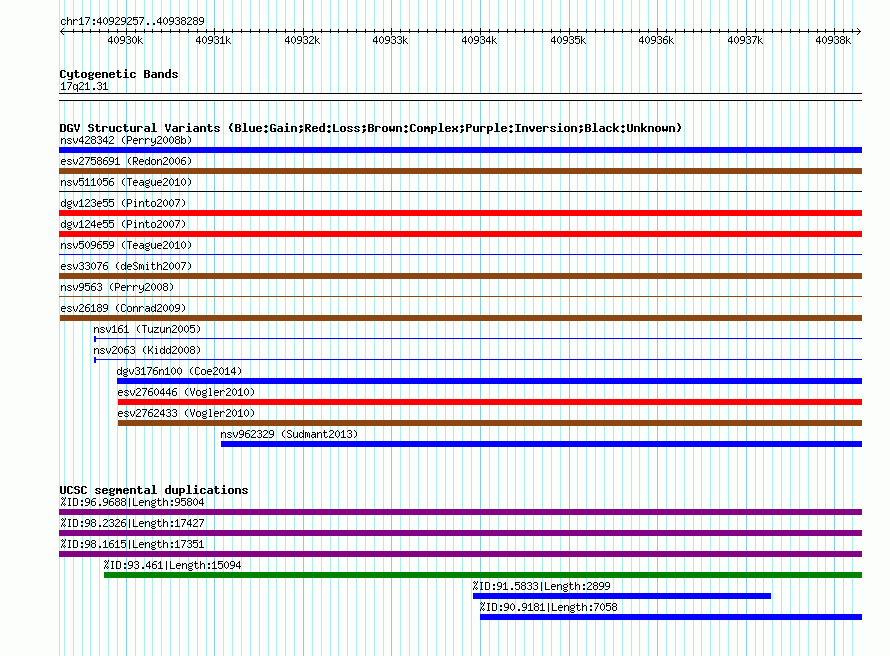This screenshot has height=656, width=890.
Task: Click the 17q21.31 band label
Action: coord(84,86)
